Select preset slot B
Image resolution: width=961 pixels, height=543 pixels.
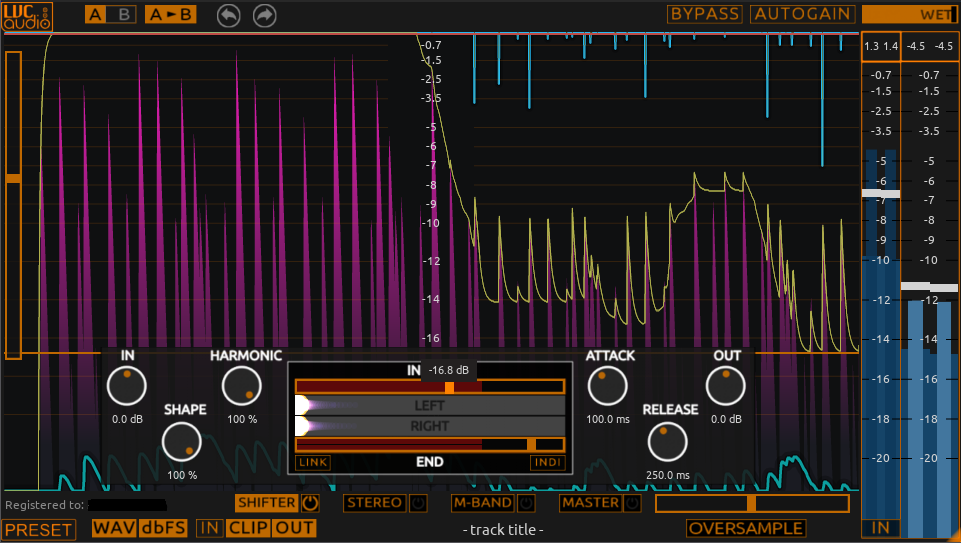(123, 15)
